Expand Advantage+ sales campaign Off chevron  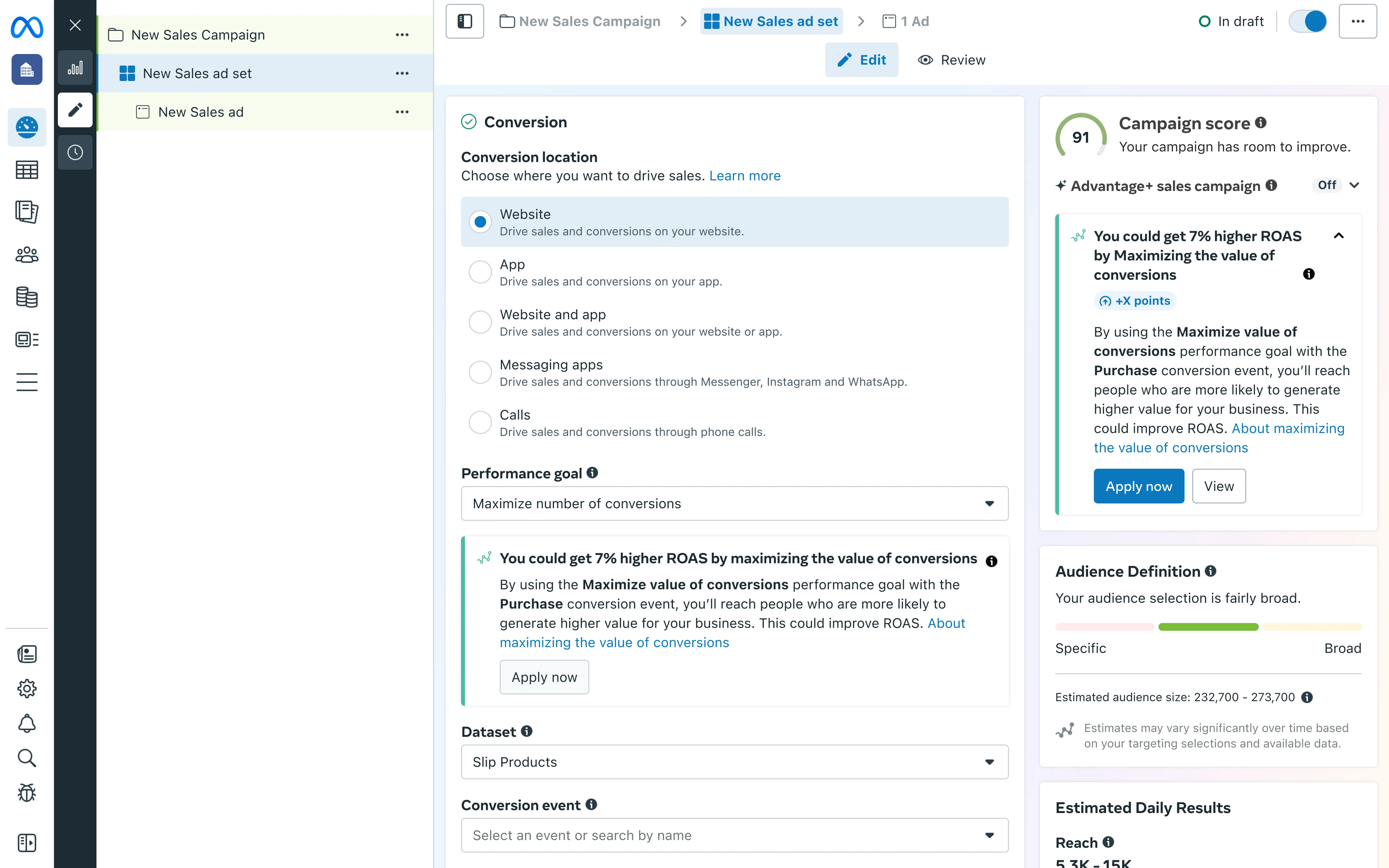1354,185
